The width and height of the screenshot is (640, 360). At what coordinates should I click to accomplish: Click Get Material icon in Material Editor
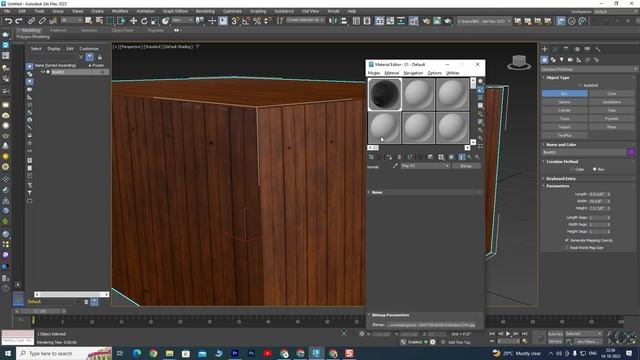coord(371,157)
